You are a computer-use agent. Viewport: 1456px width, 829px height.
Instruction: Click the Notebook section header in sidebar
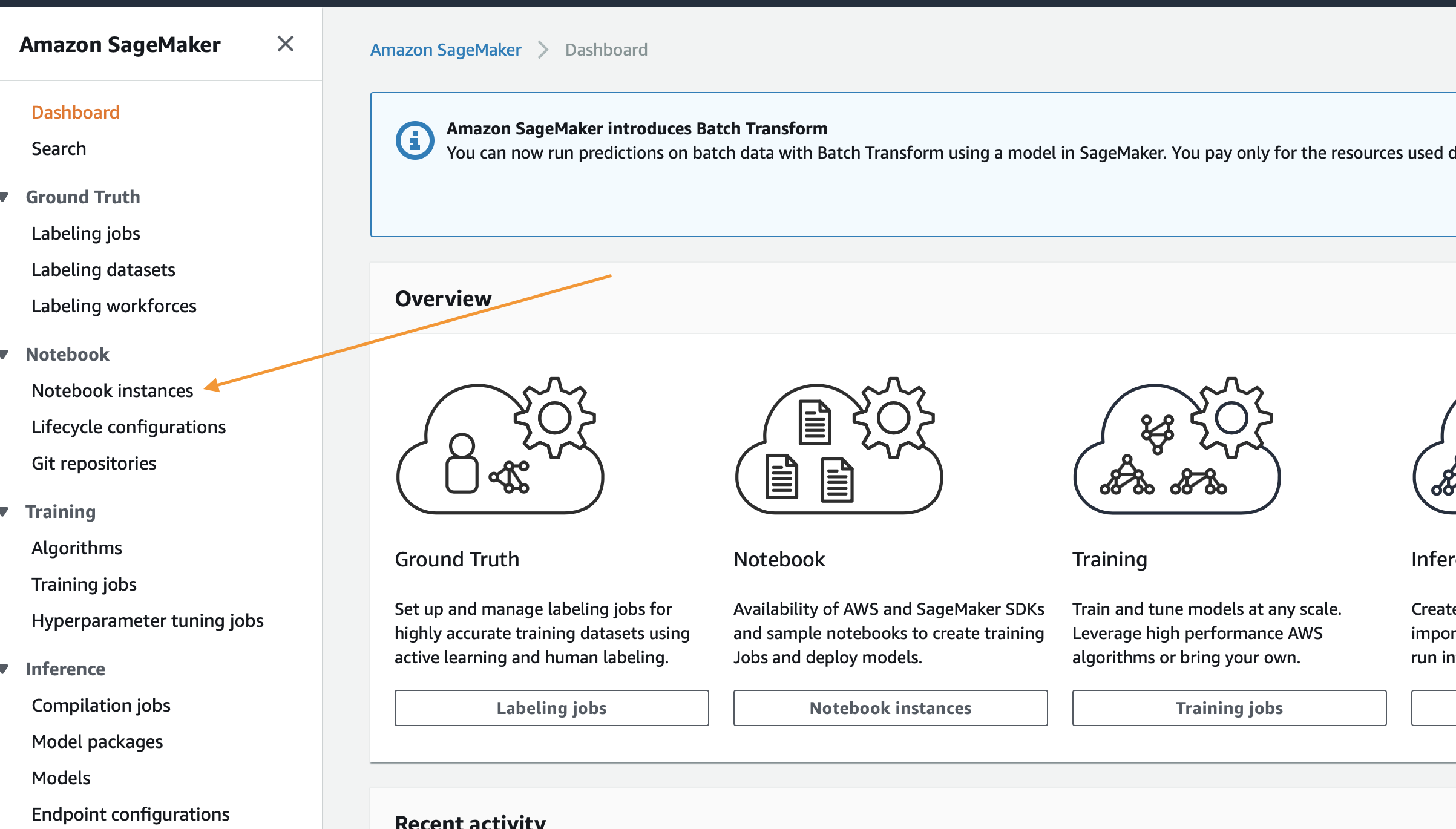pos(67,355)
